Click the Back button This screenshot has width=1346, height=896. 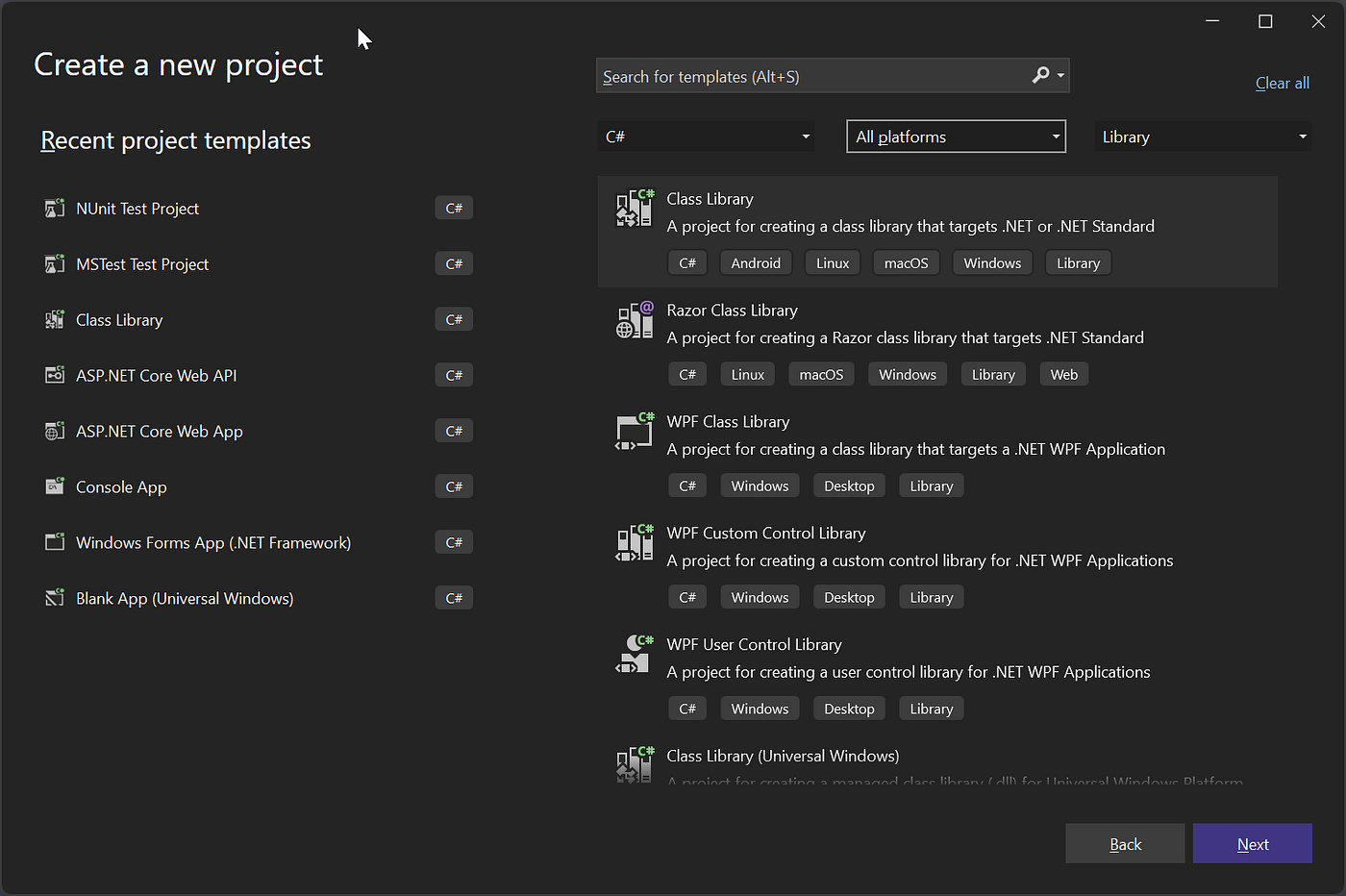tap(1125, 843)
